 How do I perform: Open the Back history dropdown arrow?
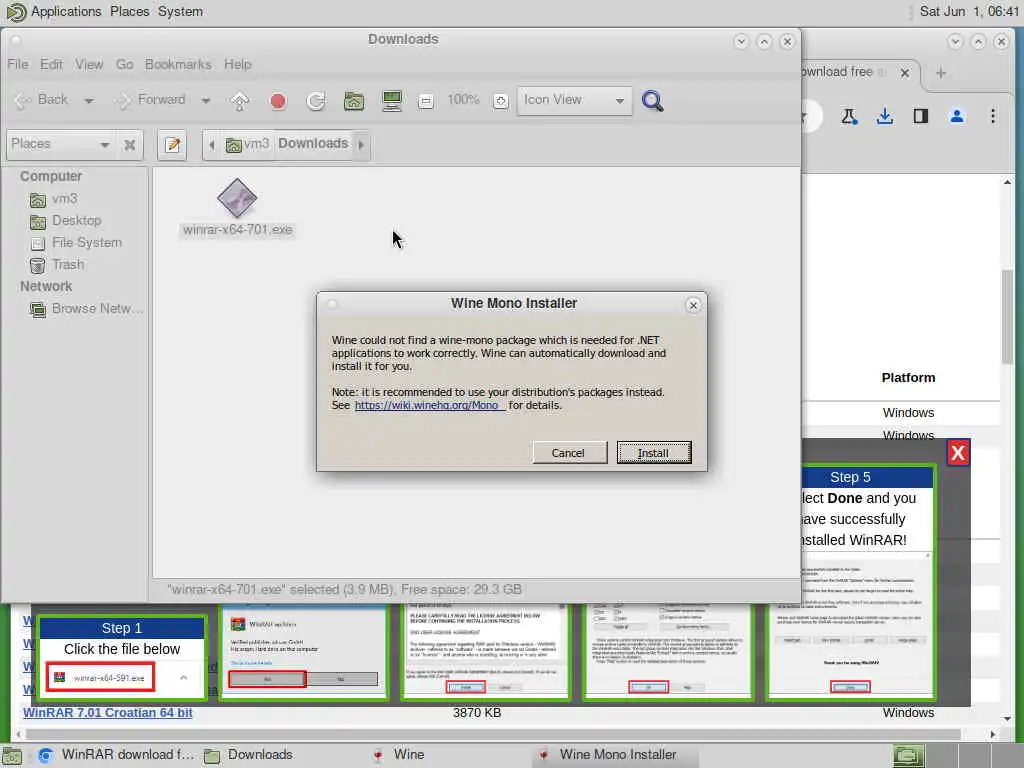(x=89, y=101)
